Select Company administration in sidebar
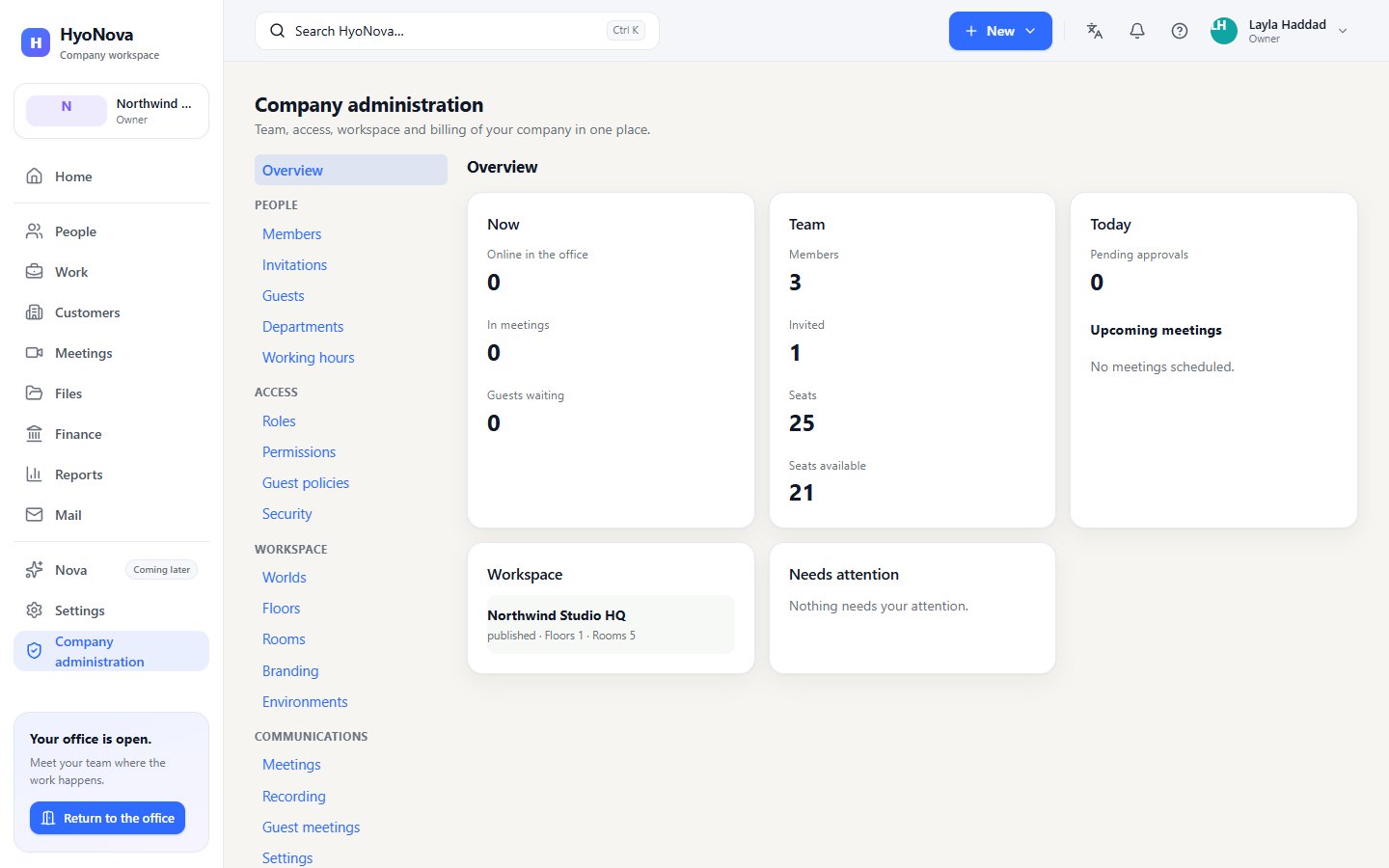1389x868 pixels. tap(111, 651)
